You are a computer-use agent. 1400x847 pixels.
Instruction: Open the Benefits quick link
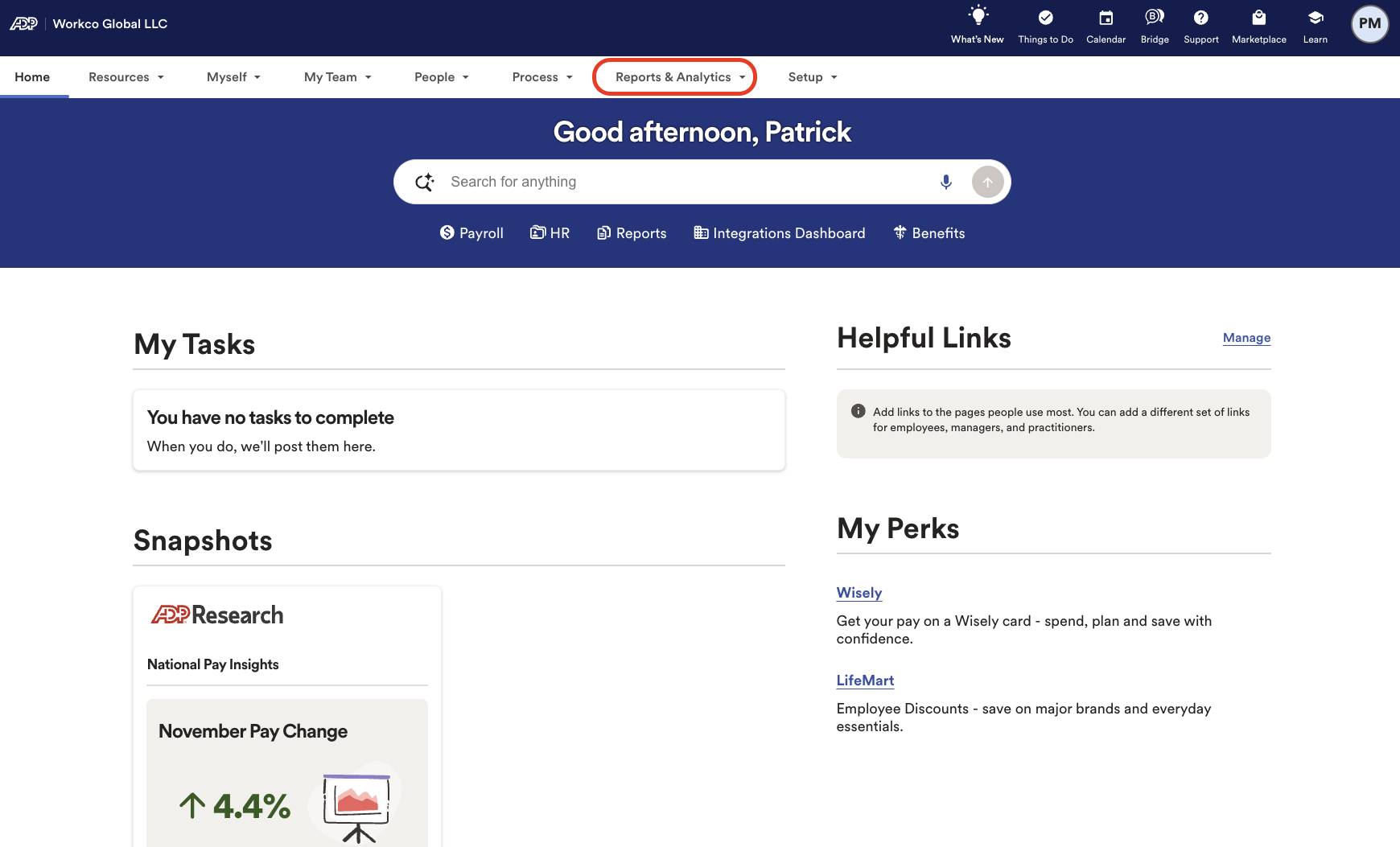coord(929,233)
